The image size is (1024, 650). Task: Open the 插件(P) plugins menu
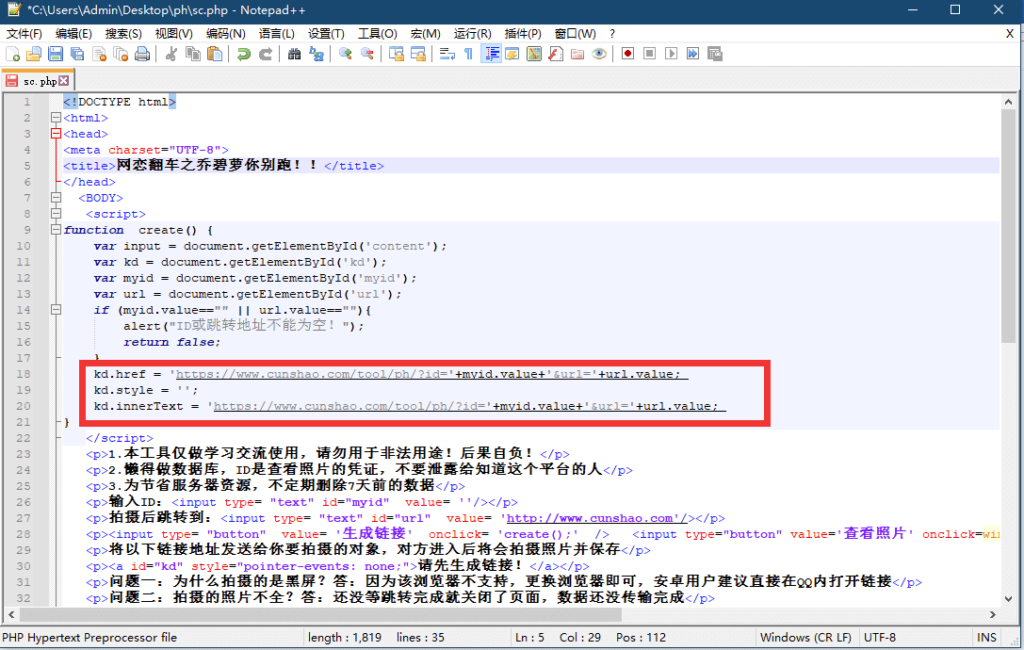click(524, 34)
